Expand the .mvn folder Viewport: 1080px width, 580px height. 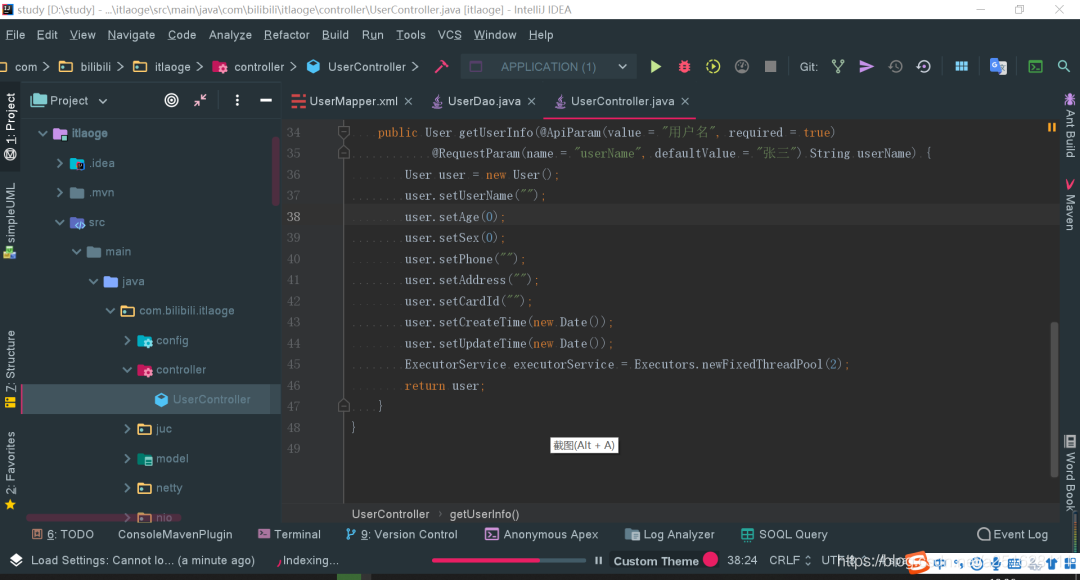(x=60, y=193)
